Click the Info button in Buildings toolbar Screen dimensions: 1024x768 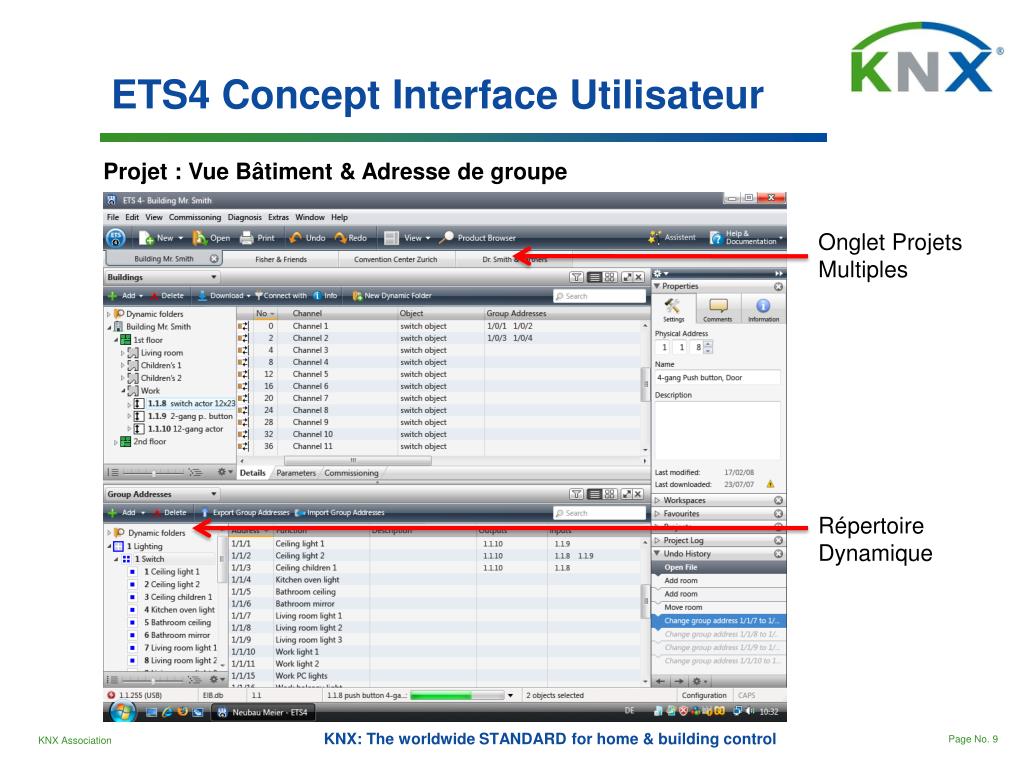click(325, 295)
